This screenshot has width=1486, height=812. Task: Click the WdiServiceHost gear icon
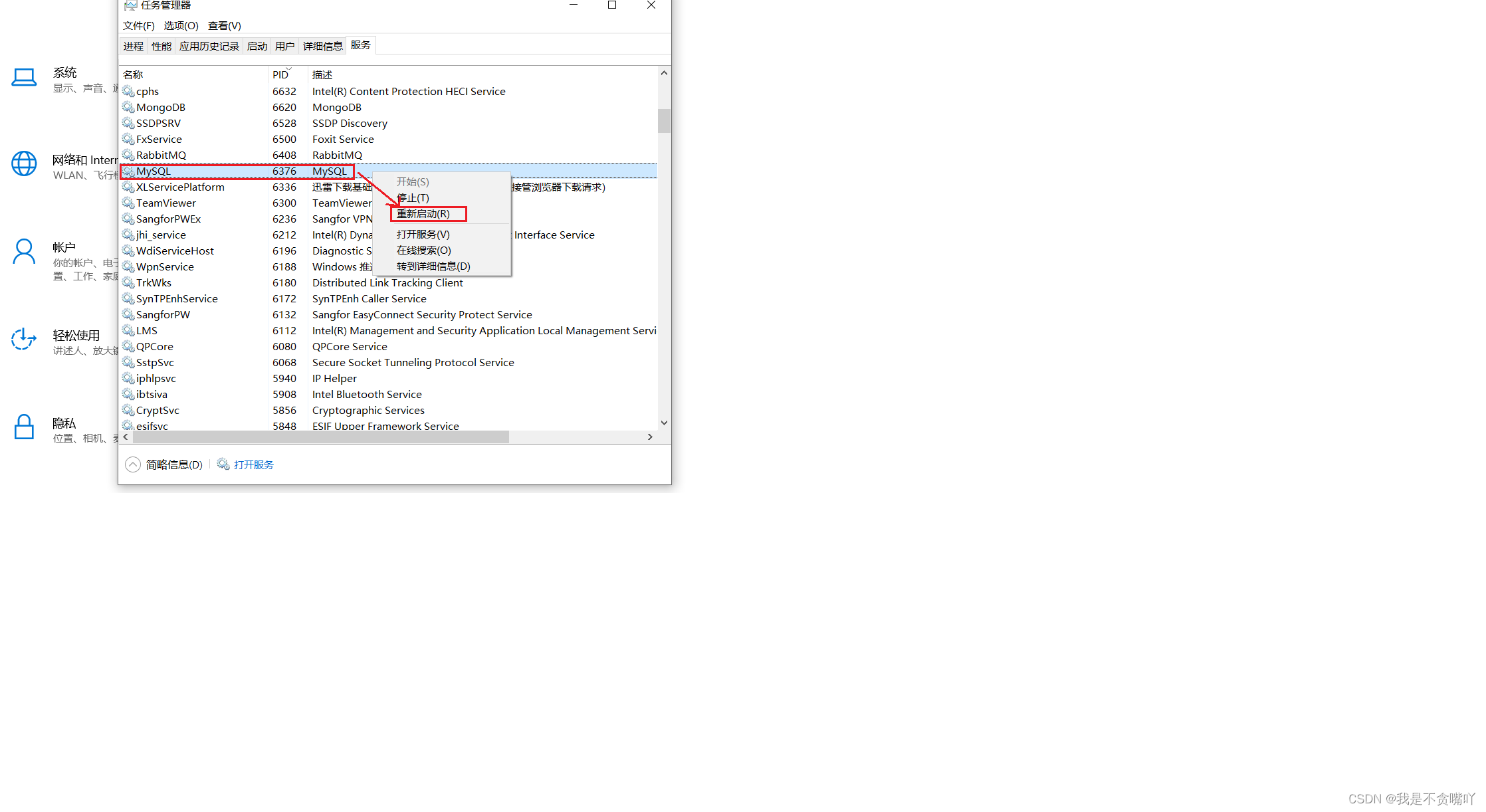128,251
